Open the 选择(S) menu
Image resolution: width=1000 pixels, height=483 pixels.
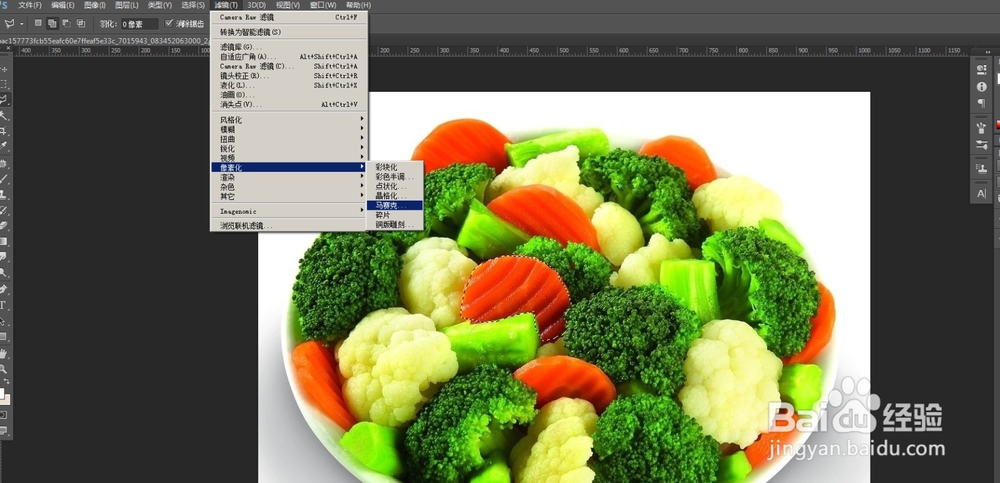coord(193,5)
